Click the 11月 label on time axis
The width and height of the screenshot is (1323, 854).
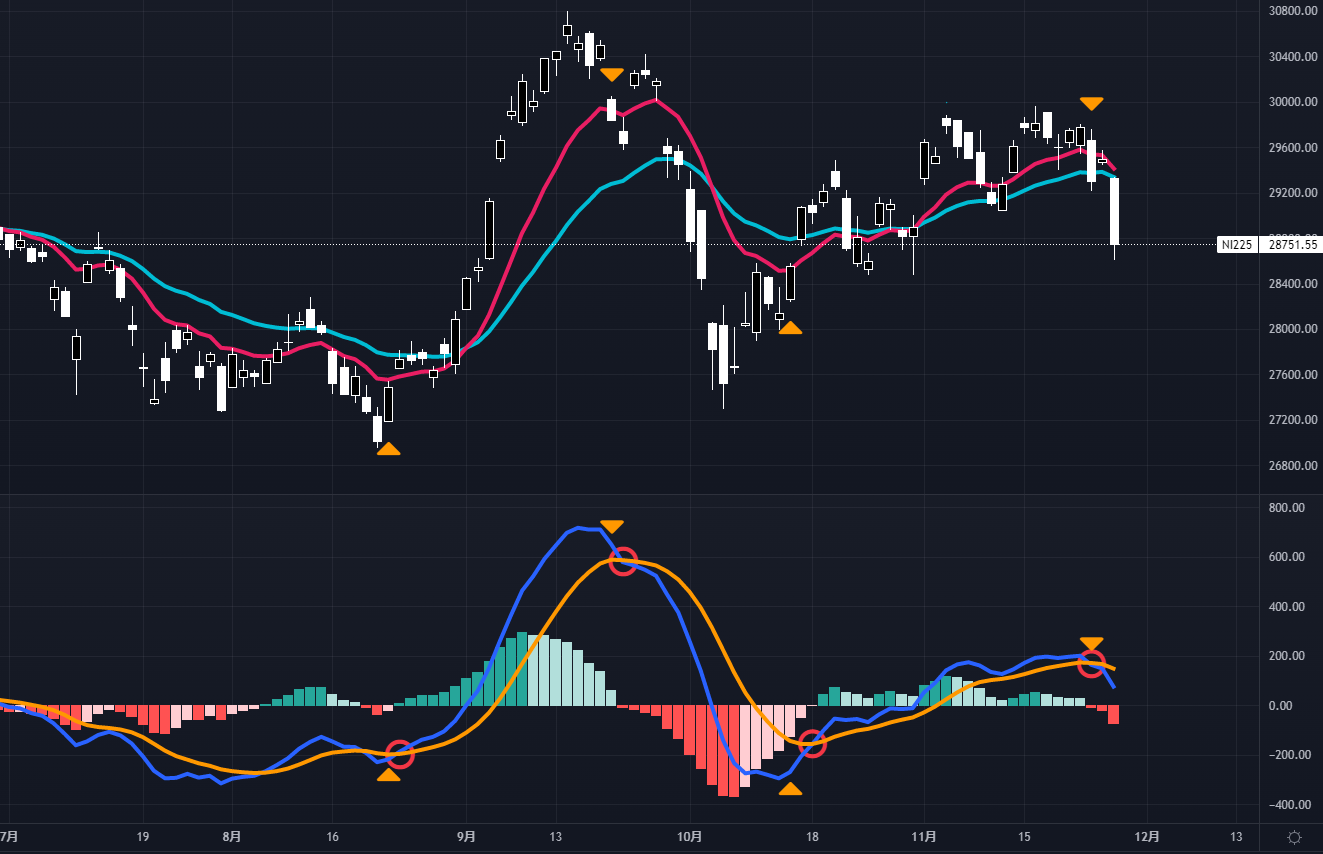(925, 837)
